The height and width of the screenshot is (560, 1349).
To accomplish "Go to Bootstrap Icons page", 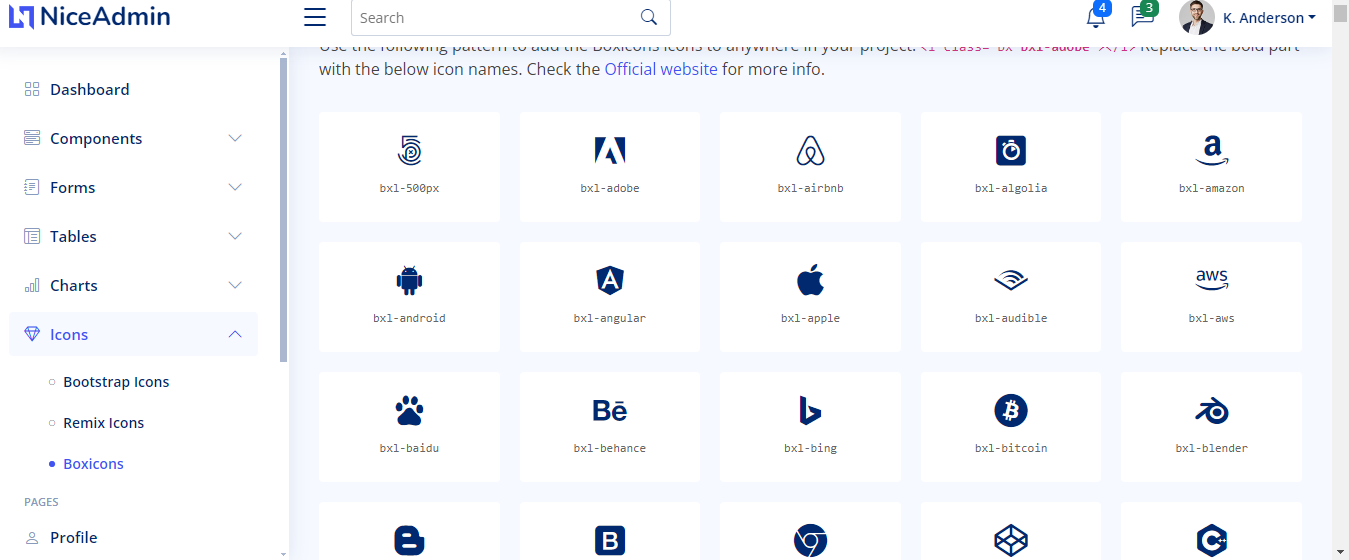I will pos(116,382).
